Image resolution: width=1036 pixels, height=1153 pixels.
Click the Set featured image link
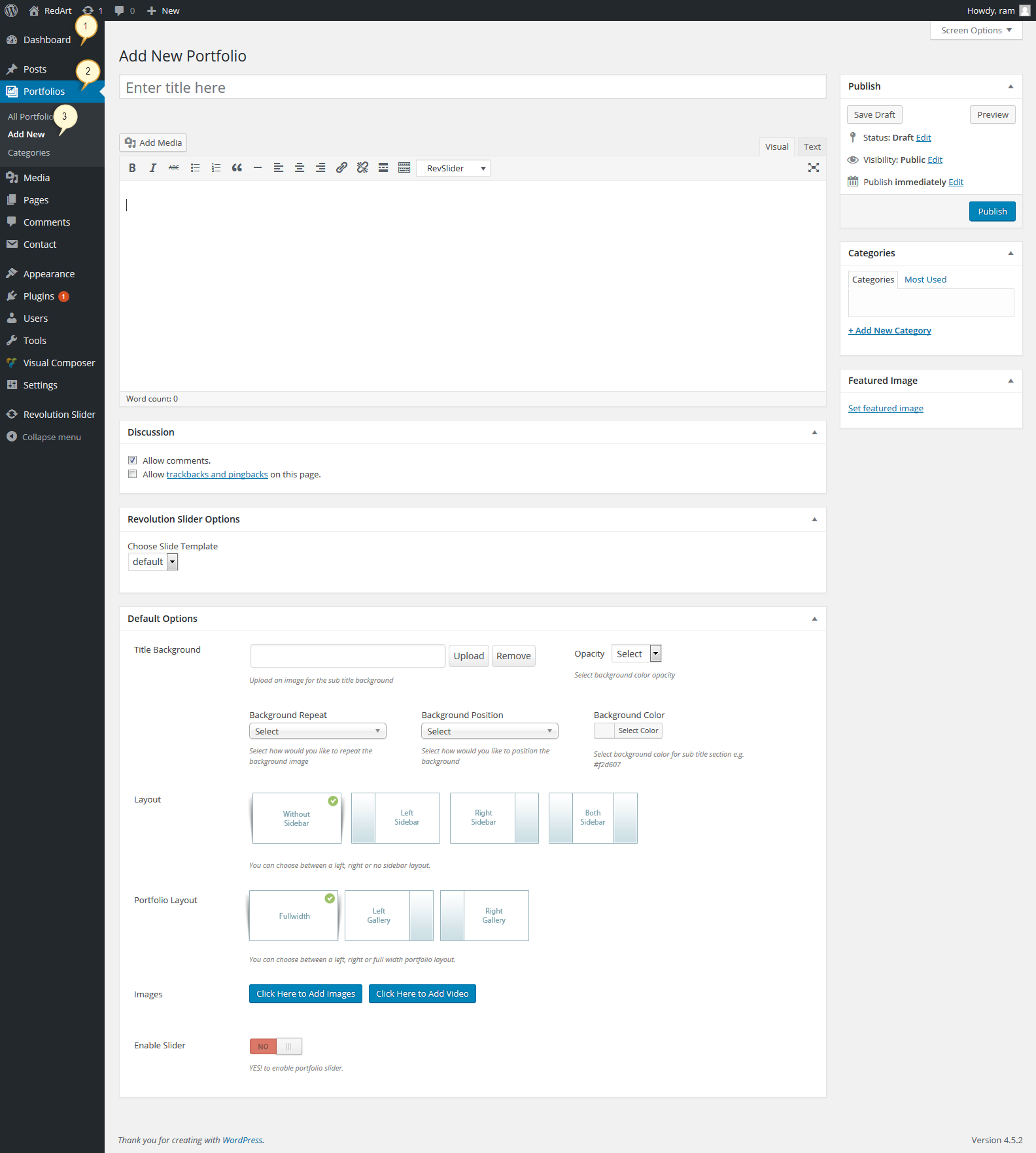pos(886,409)
